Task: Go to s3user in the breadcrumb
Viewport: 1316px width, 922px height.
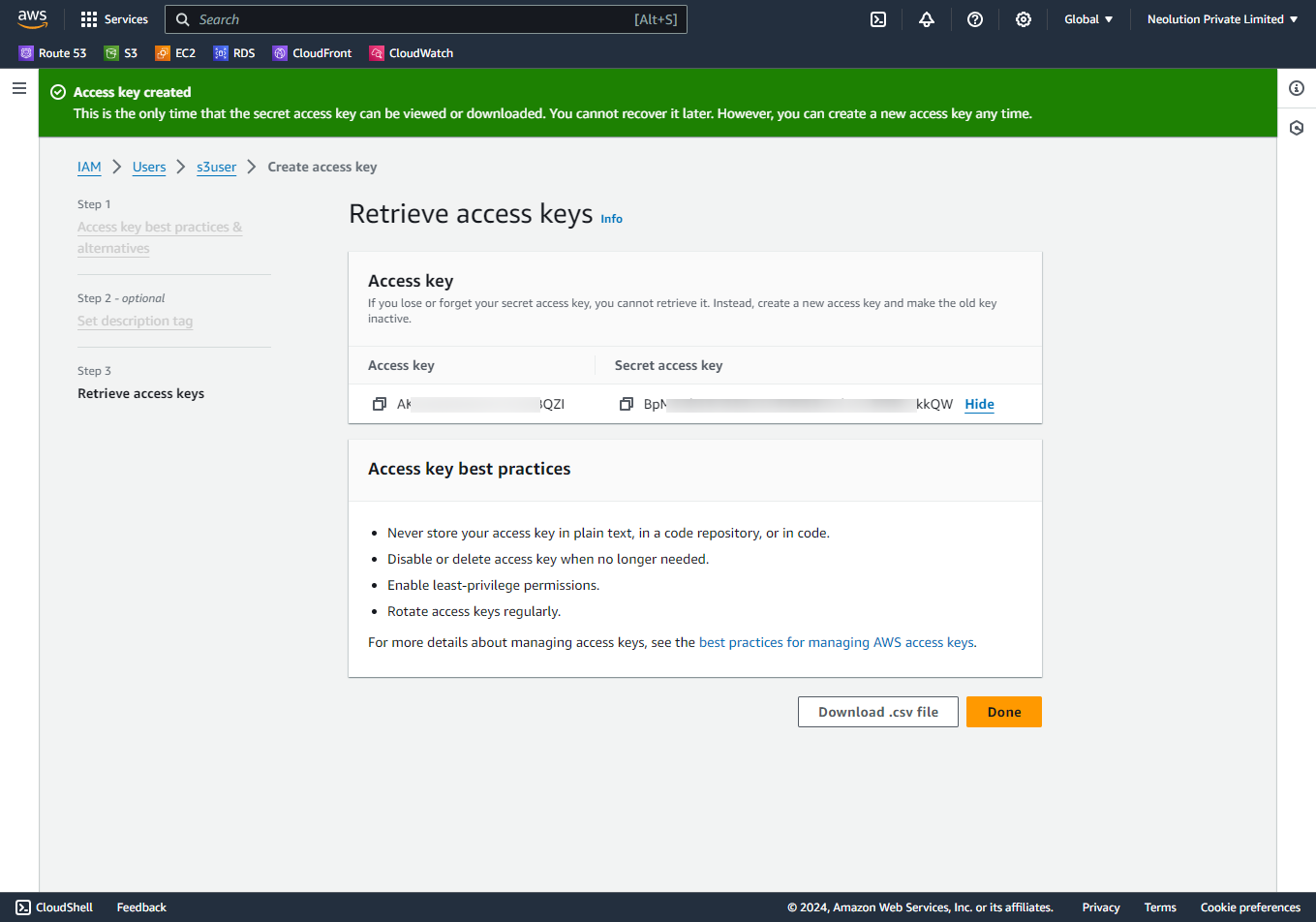Action: pyautogui.click(x=216, y=167)
